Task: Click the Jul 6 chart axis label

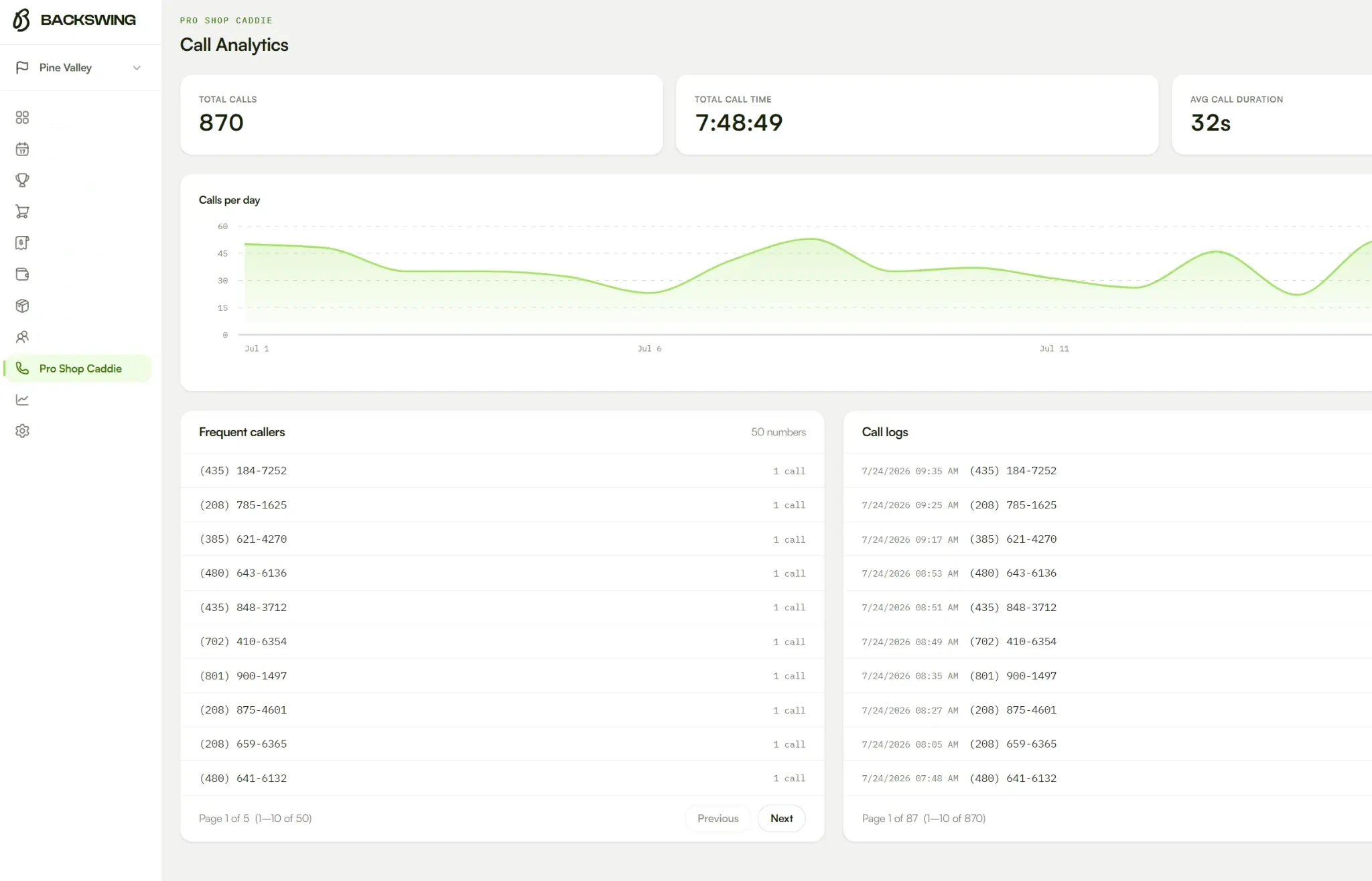Action: pos(649,348)
